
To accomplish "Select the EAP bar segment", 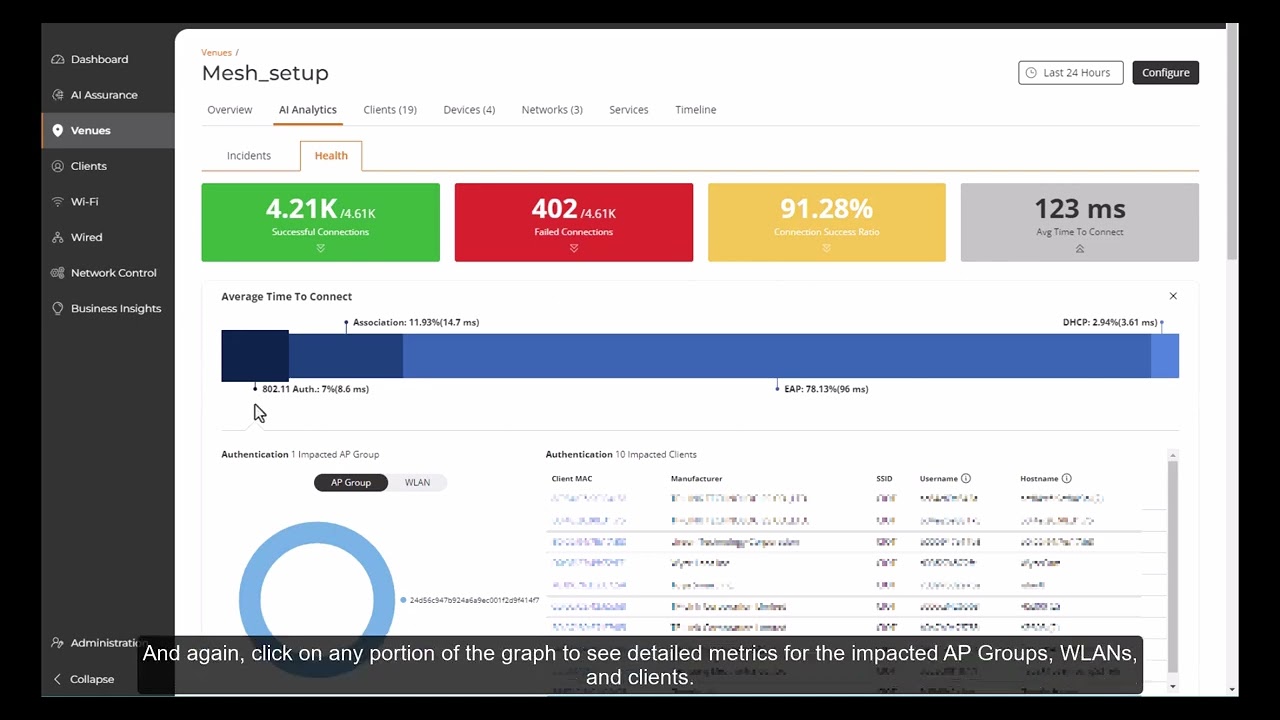I will (777, 356).
